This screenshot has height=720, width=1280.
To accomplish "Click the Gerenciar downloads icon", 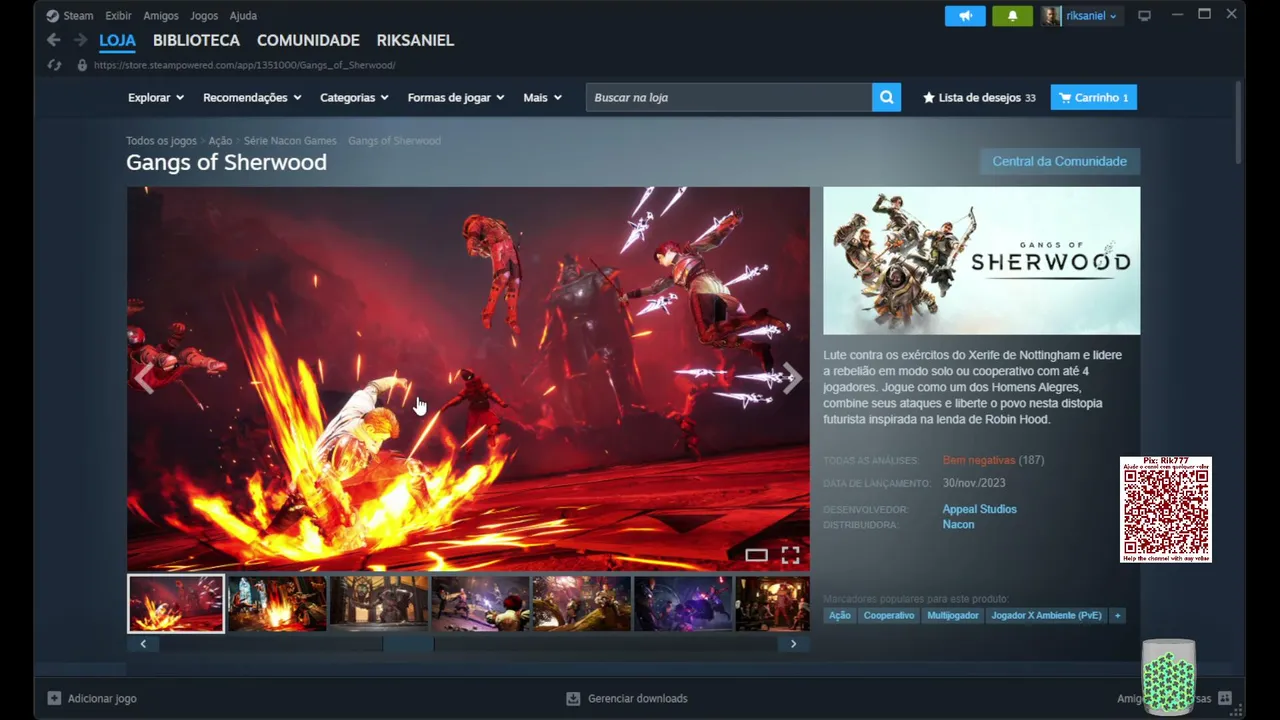I will 573,698.
